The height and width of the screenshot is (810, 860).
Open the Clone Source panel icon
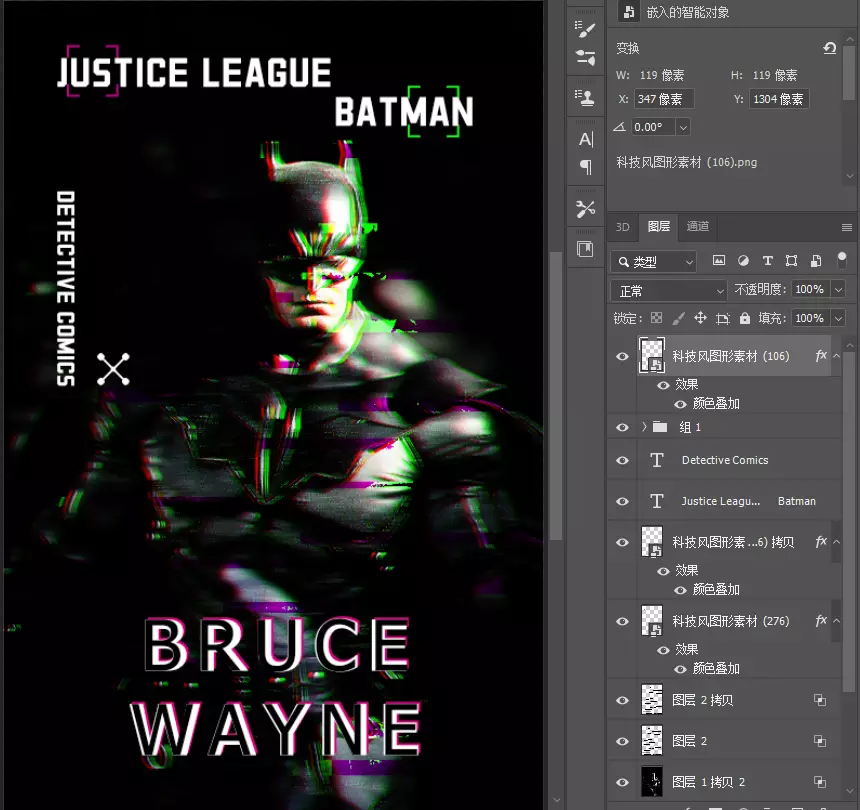click(585, 98)
